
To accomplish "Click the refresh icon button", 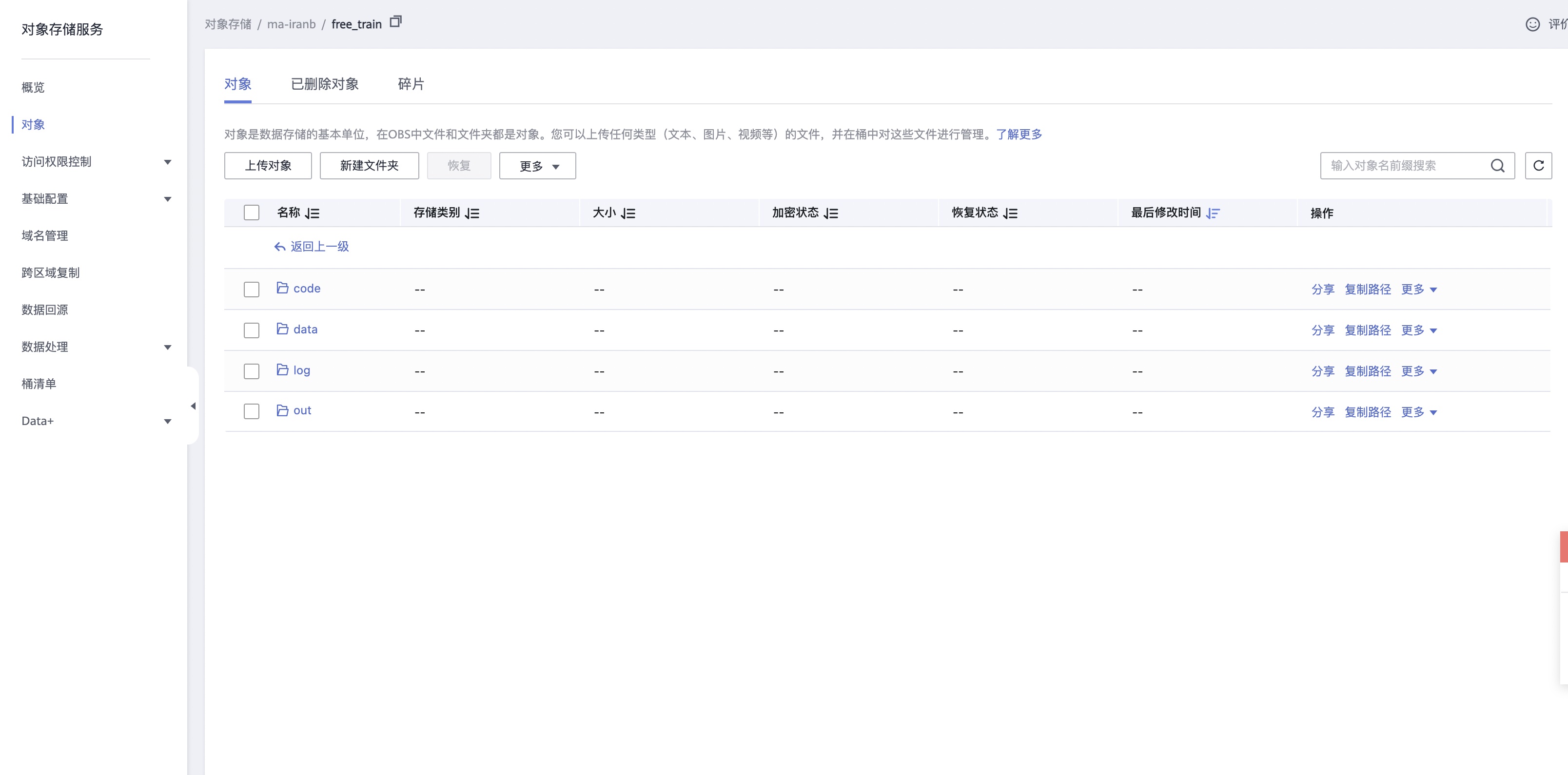I will coord(1538,165).
